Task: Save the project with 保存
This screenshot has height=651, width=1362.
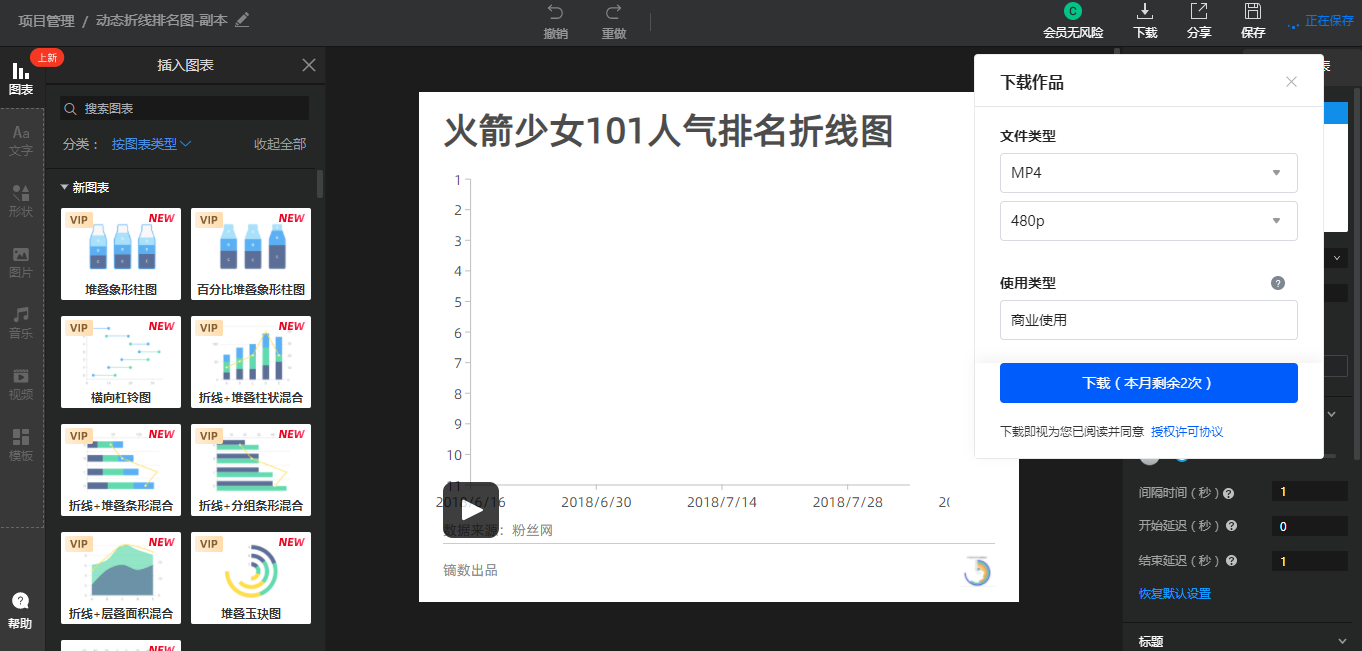Action: (1253, 22)
